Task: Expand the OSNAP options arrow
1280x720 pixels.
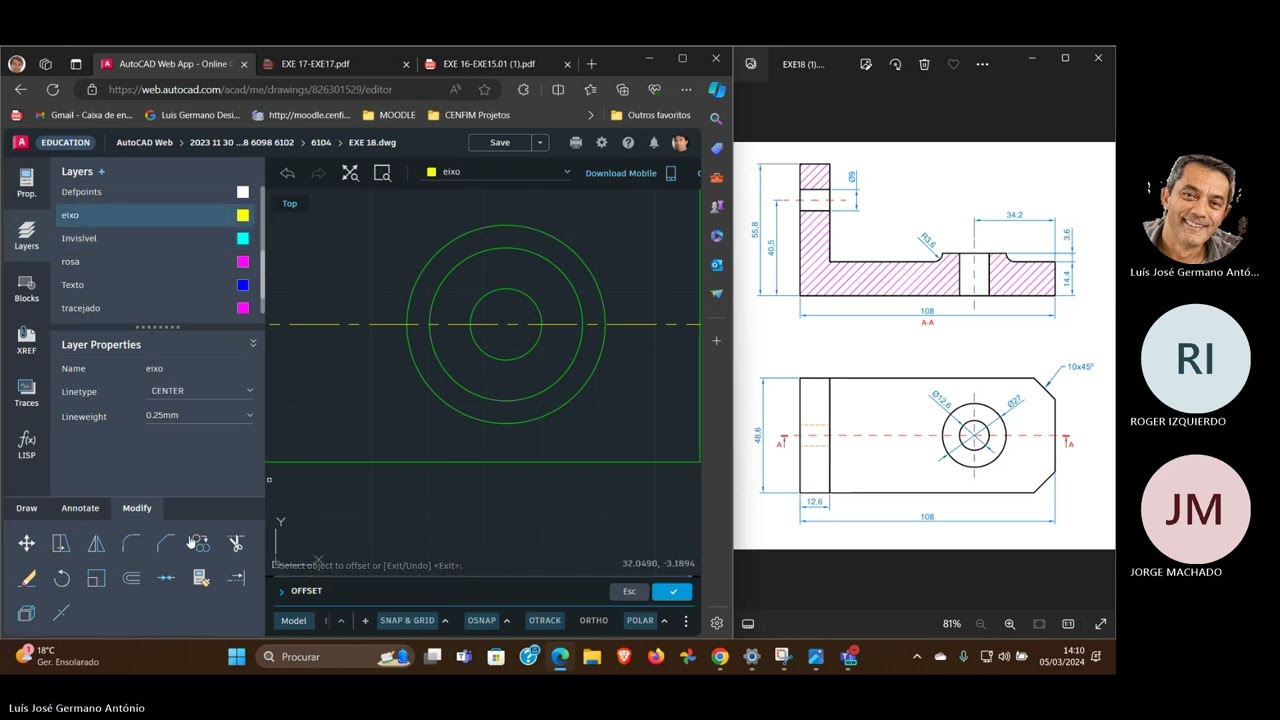Action: click(507, 621)
